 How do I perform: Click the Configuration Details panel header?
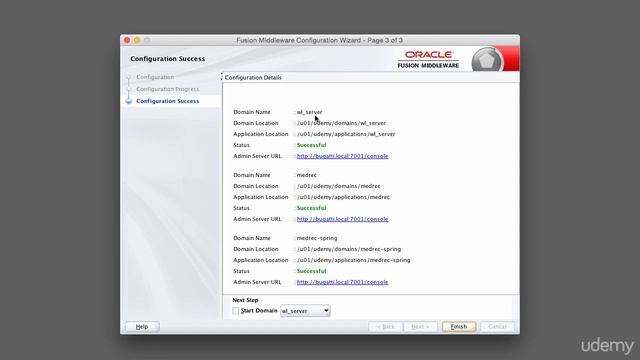[253, 77]
